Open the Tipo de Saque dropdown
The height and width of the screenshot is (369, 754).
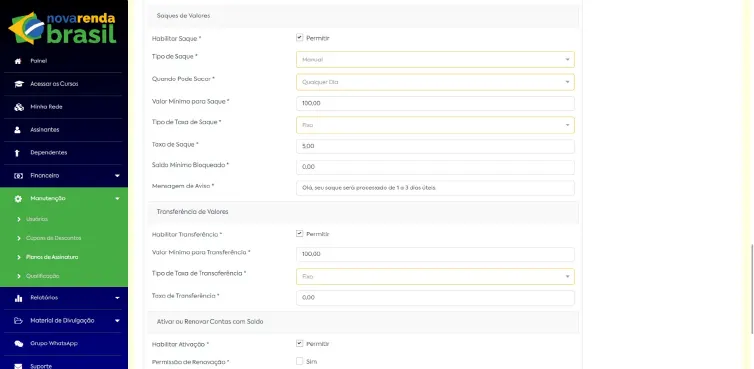point(435,60)
